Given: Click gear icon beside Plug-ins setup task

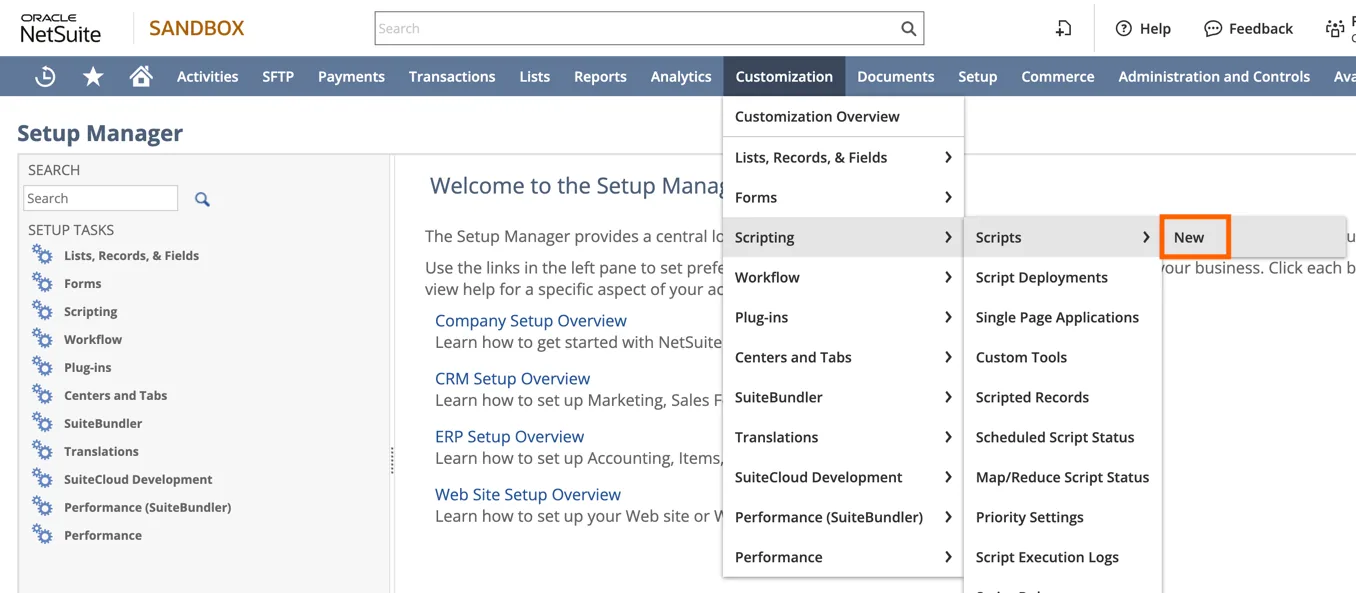Looking at the screenshot, I should [42, 367].
